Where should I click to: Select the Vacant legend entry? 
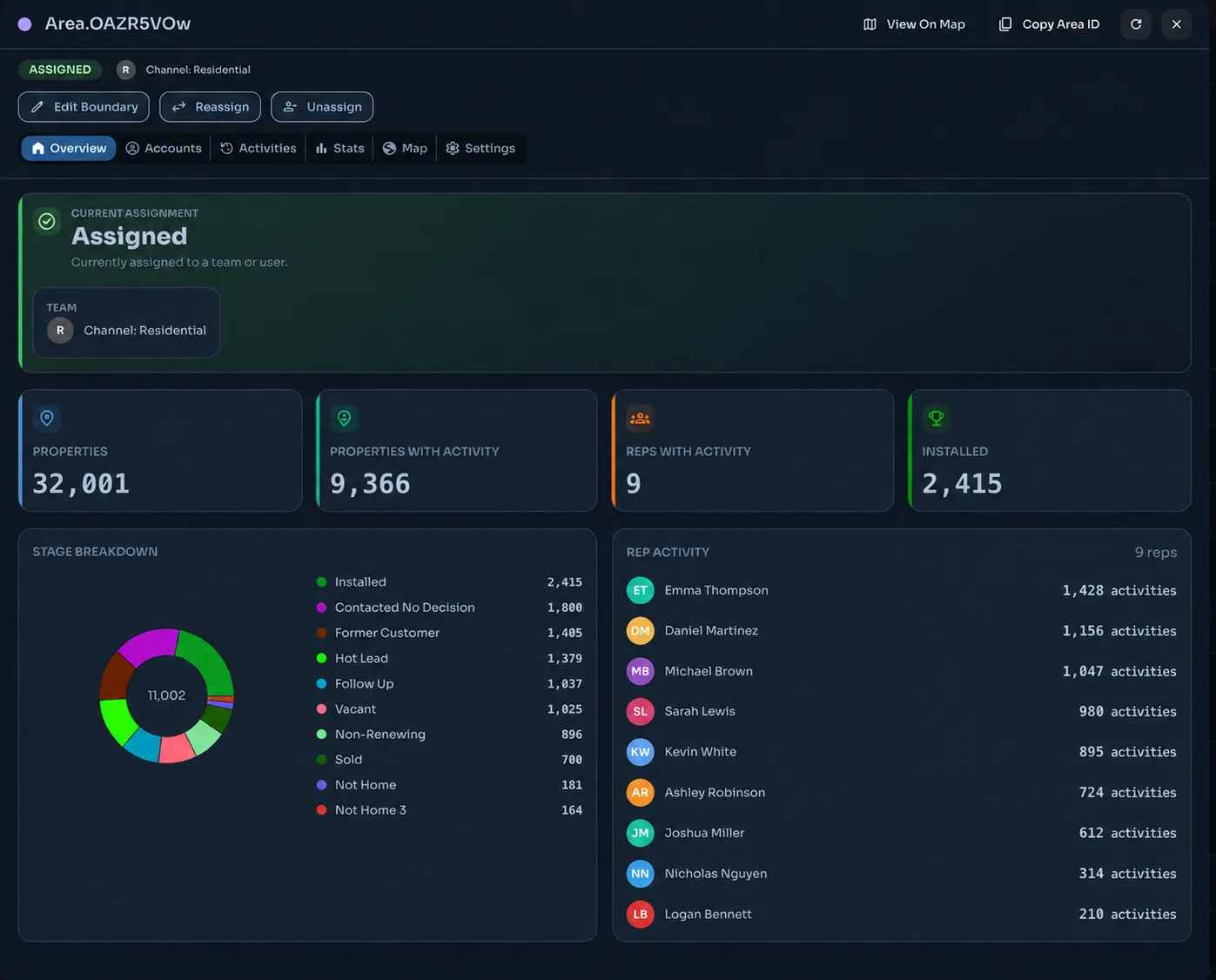coord(449,709)
